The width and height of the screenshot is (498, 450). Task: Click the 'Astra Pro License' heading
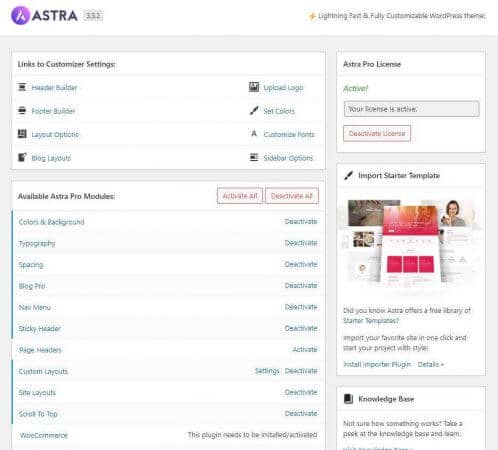[372, 64]
